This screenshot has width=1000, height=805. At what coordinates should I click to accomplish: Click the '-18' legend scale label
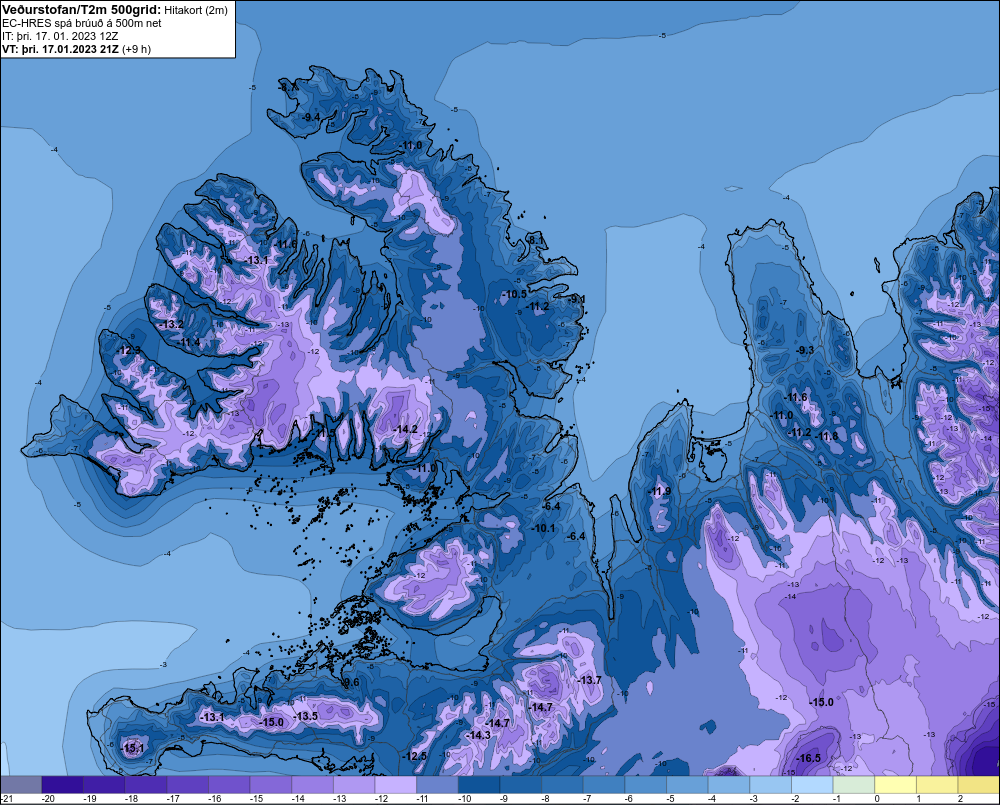tap(131, 799)
